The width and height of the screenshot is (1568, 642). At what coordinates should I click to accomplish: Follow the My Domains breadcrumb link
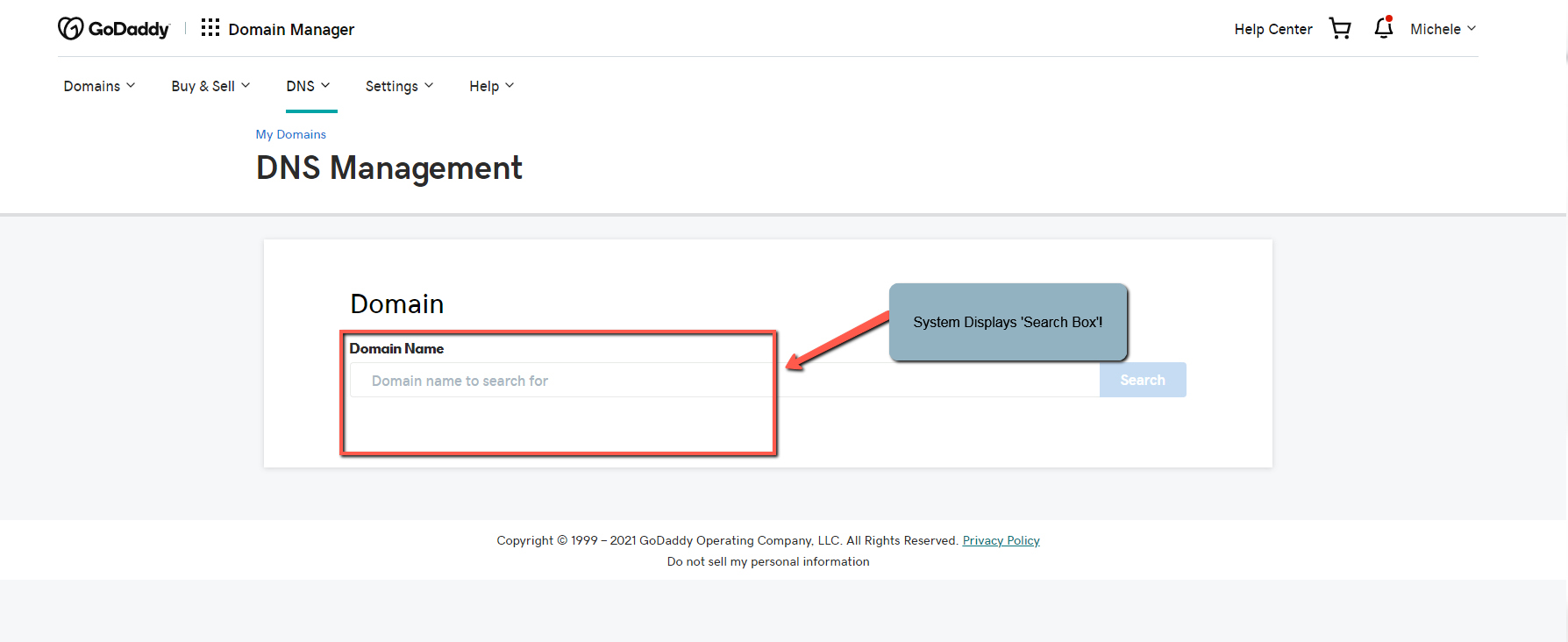pyautogui.click(x=290, y=134)
